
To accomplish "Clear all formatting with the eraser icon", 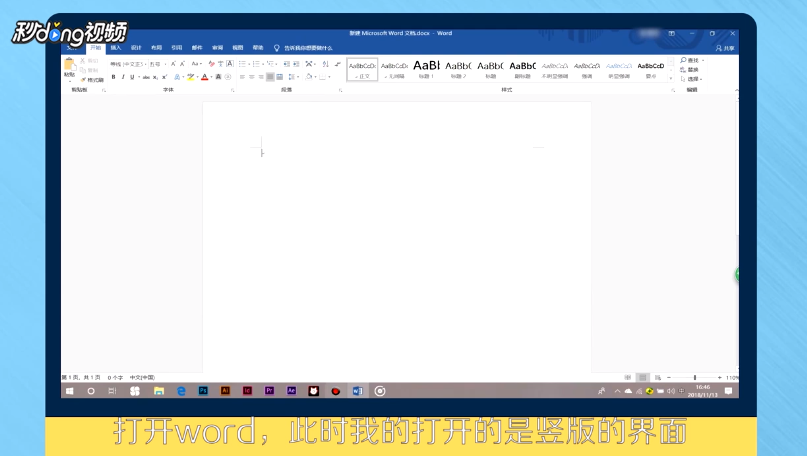I will (212, 64).
